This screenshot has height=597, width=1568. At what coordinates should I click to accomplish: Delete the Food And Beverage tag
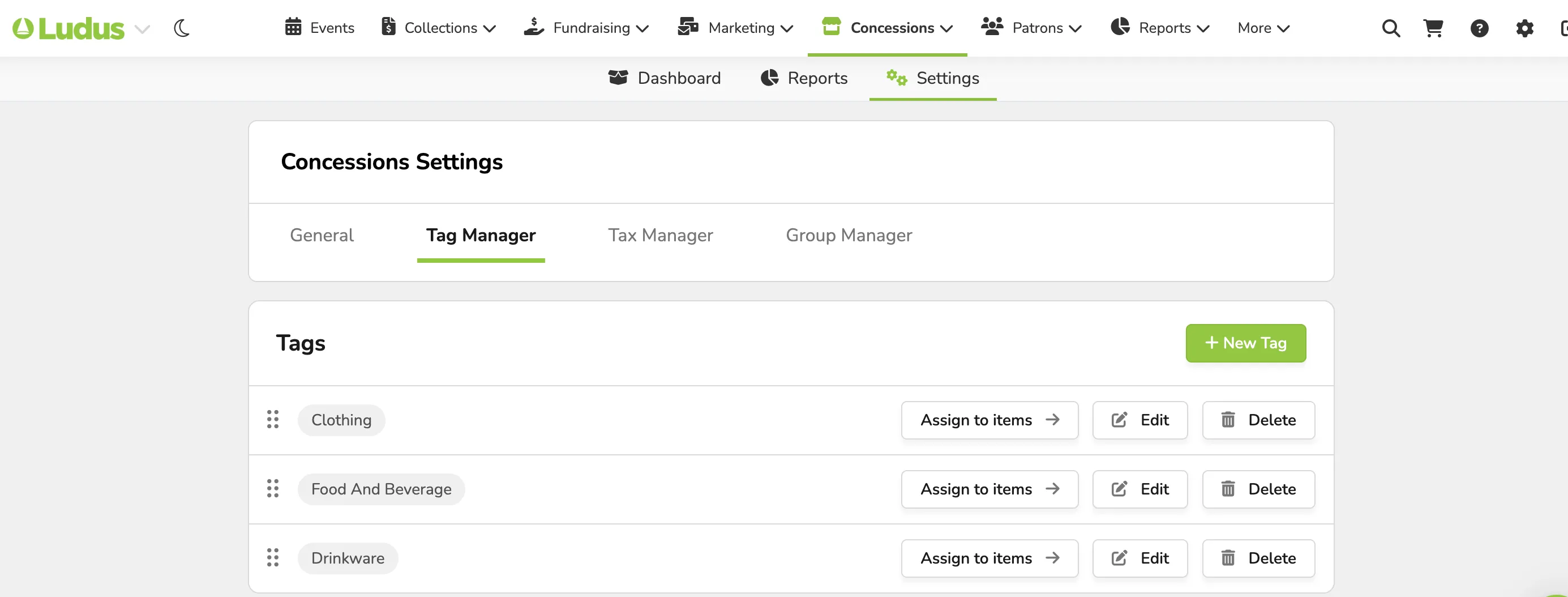[1258, 489]
